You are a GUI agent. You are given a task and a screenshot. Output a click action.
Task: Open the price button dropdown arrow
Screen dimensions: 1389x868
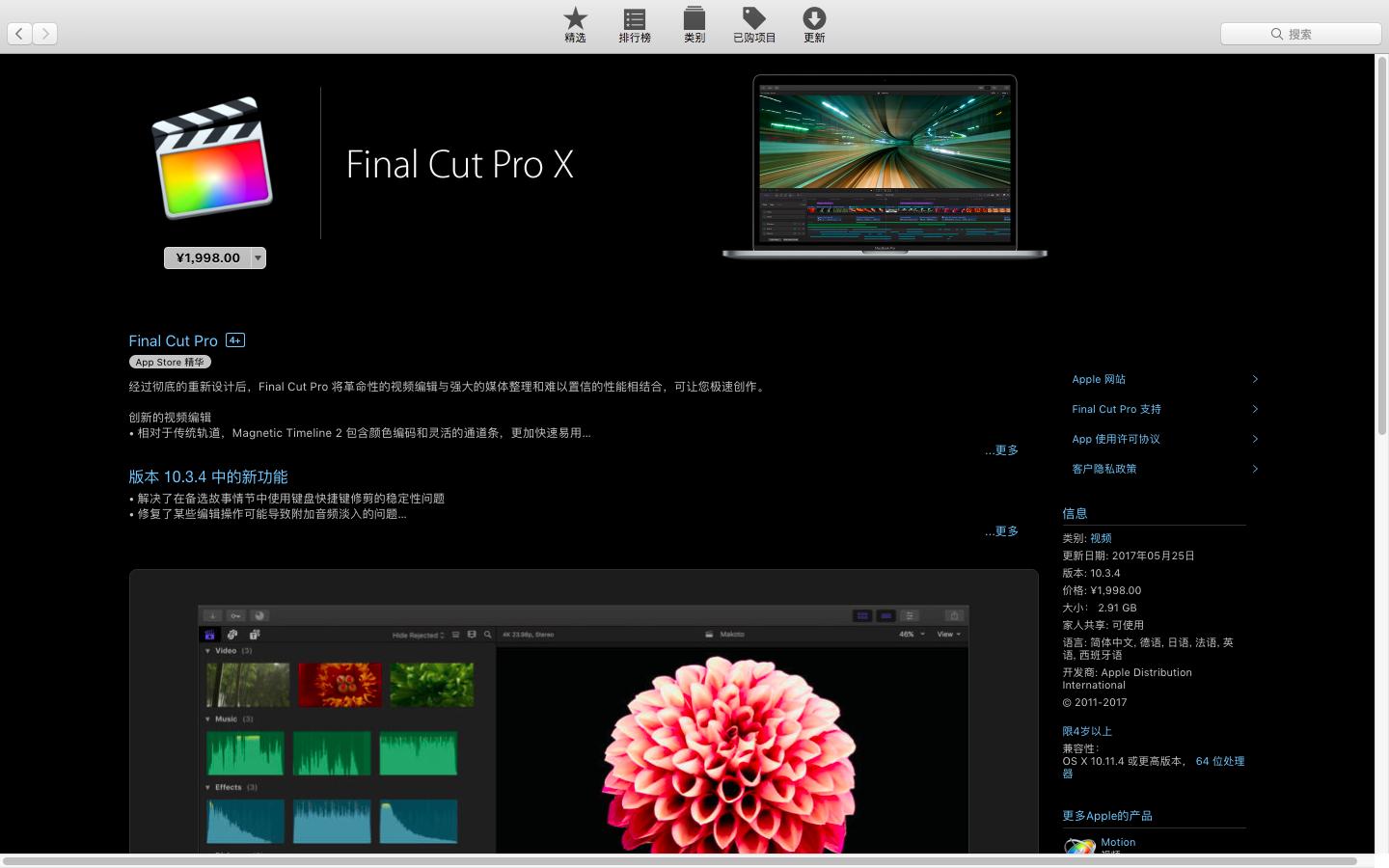click(x=258, y=258)
